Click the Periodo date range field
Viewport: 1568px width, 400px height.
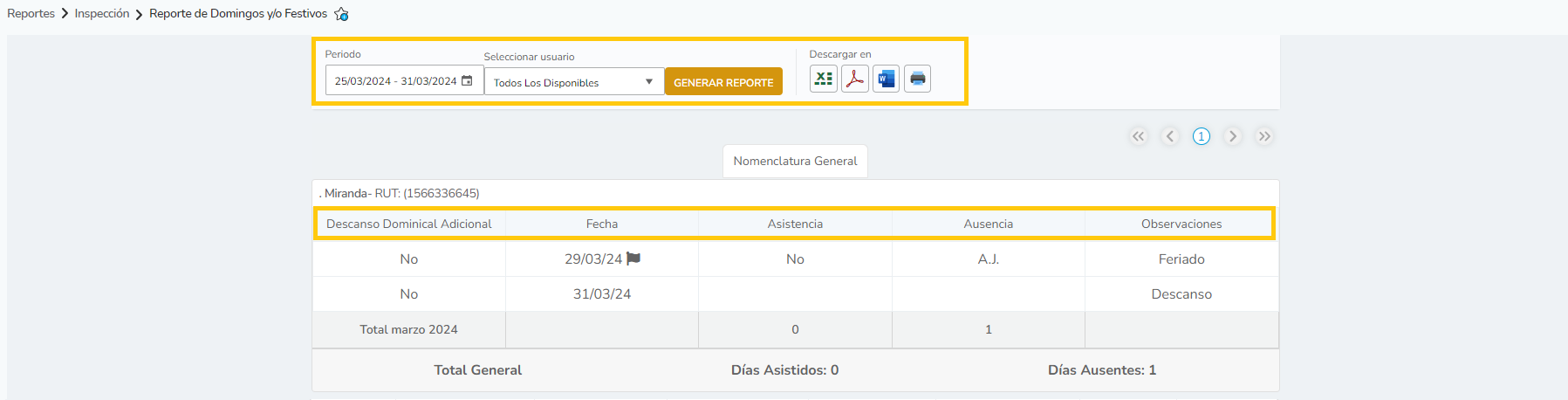point(395,80)
